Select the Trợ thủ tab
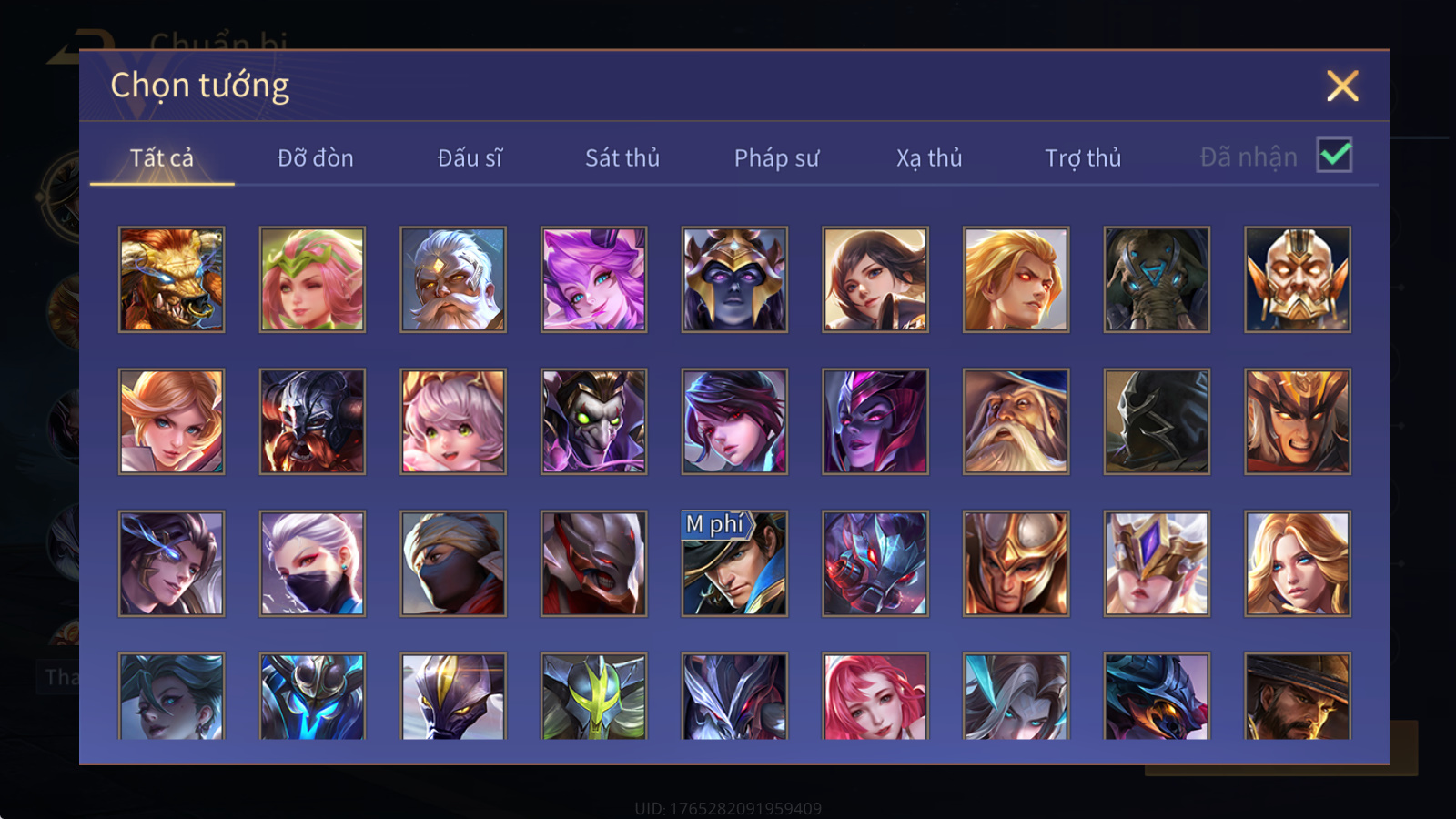 click(1083, 157)
